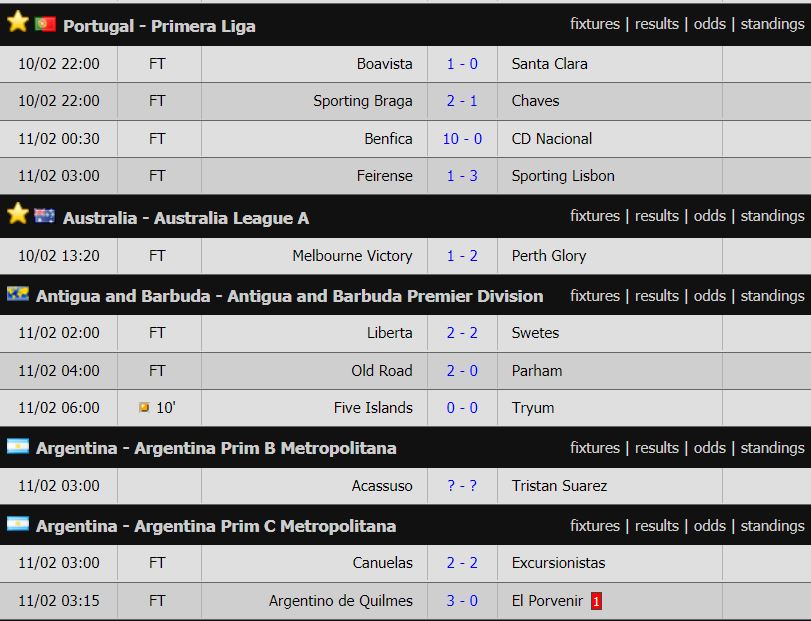
Task: Open results for Argentina Prim B Metropolitana
Action: click(656, 448)
